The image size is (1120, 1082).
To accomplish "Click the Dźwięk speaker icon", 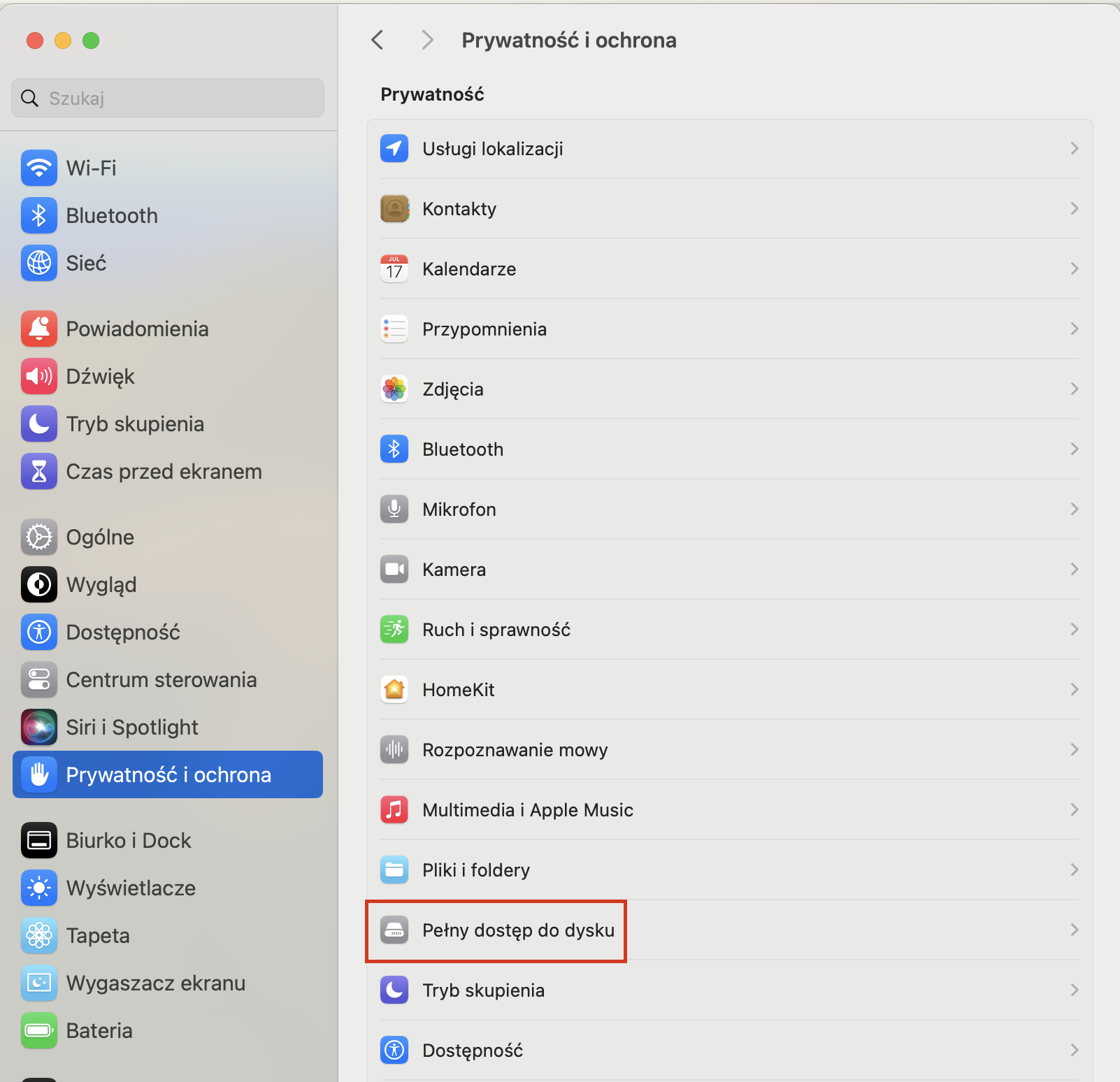I will (39, 376).
